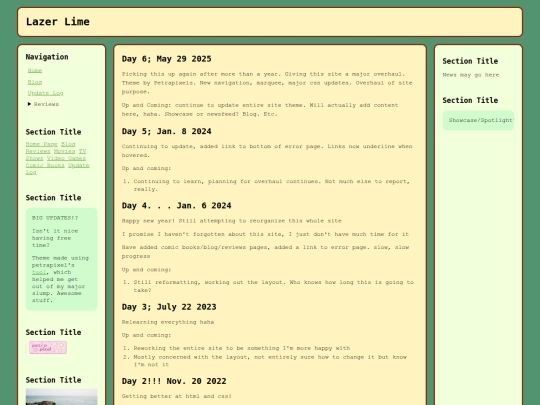
Task: Click the BIG UPDATES!? text
Action: coord(55,218)
